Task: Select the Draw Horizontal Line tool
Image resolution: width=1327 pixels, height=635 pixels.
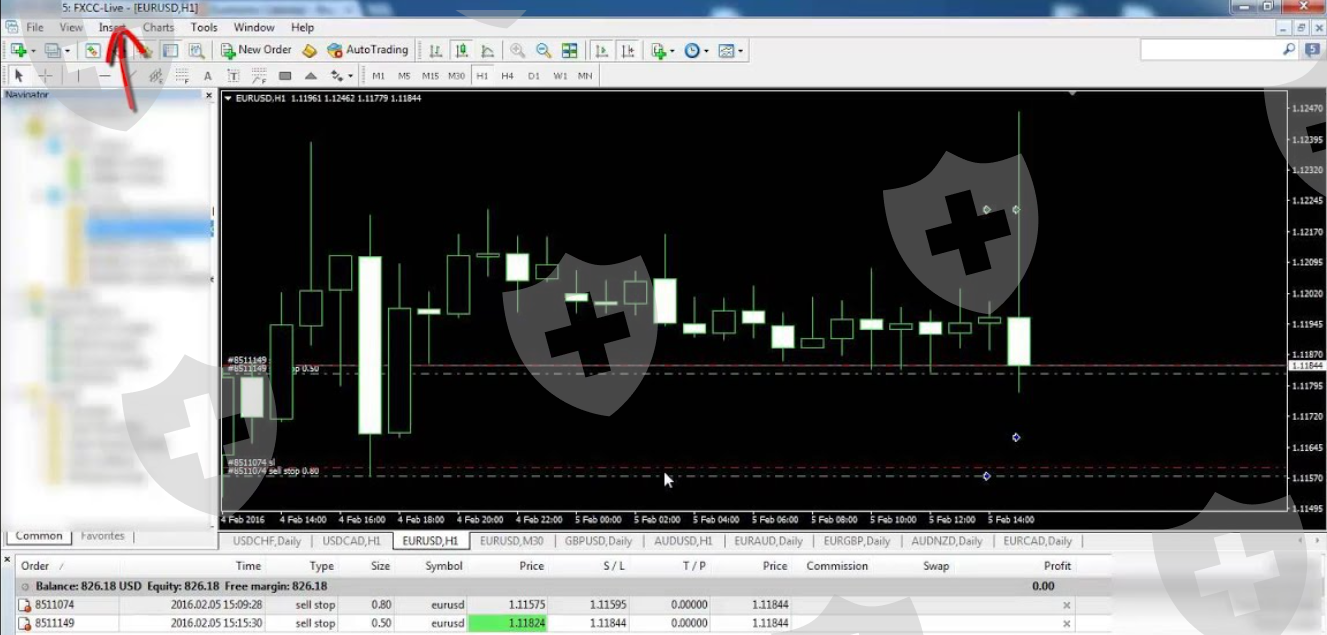Action: pos(104,76)
